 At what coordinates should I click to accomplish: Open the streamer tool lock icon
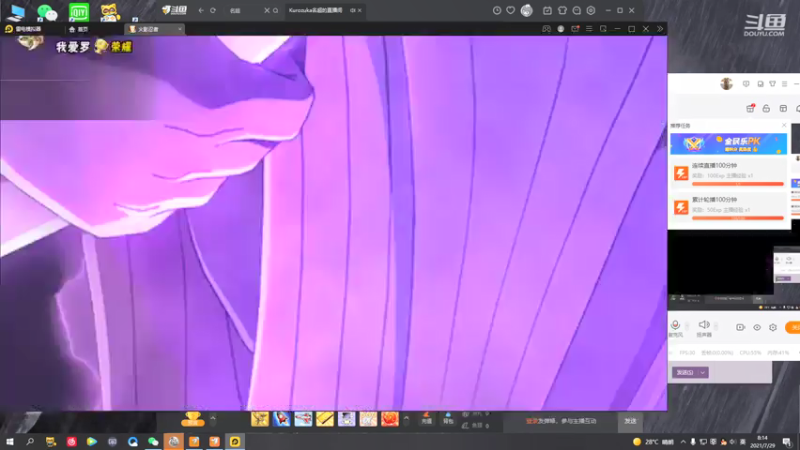click(766, 108)
